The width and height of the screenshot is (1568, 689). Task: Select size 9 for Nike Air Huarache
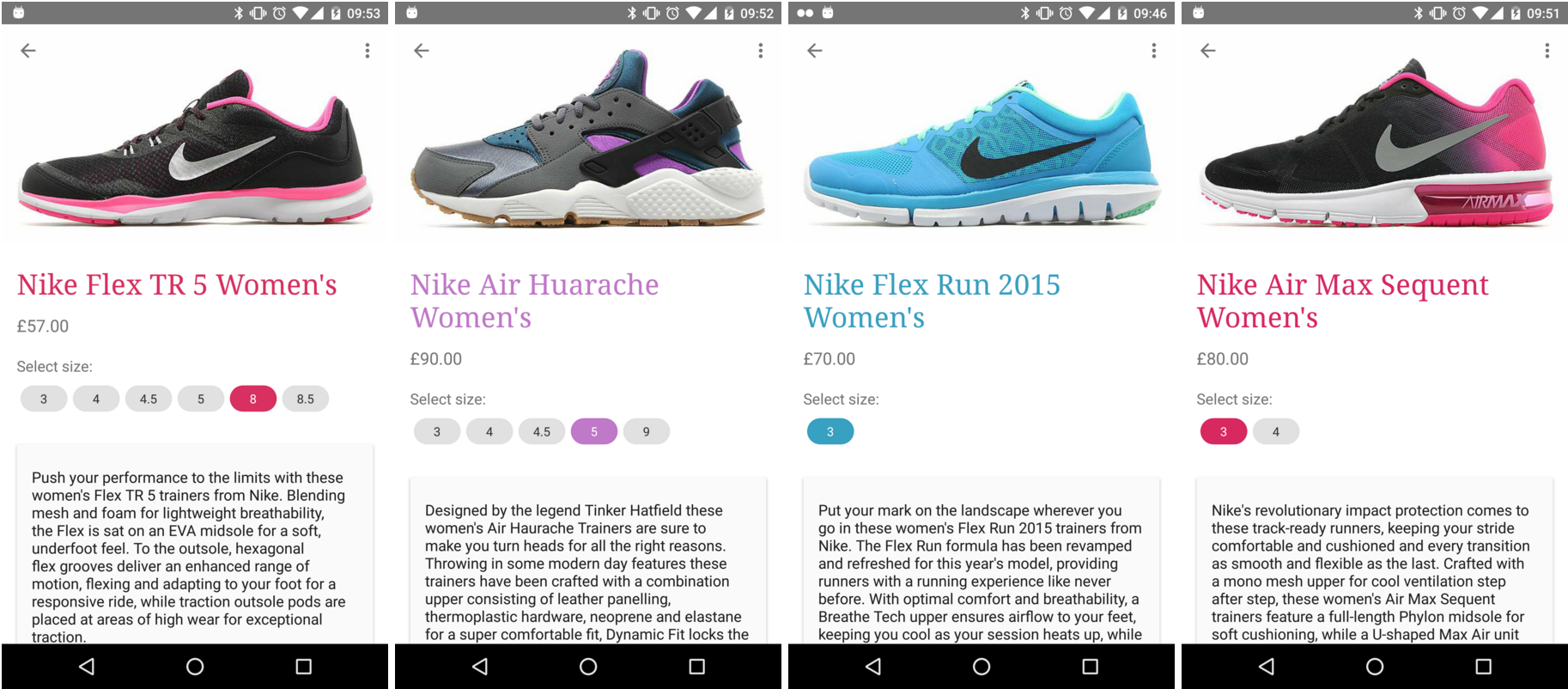(x=647, y=431)
